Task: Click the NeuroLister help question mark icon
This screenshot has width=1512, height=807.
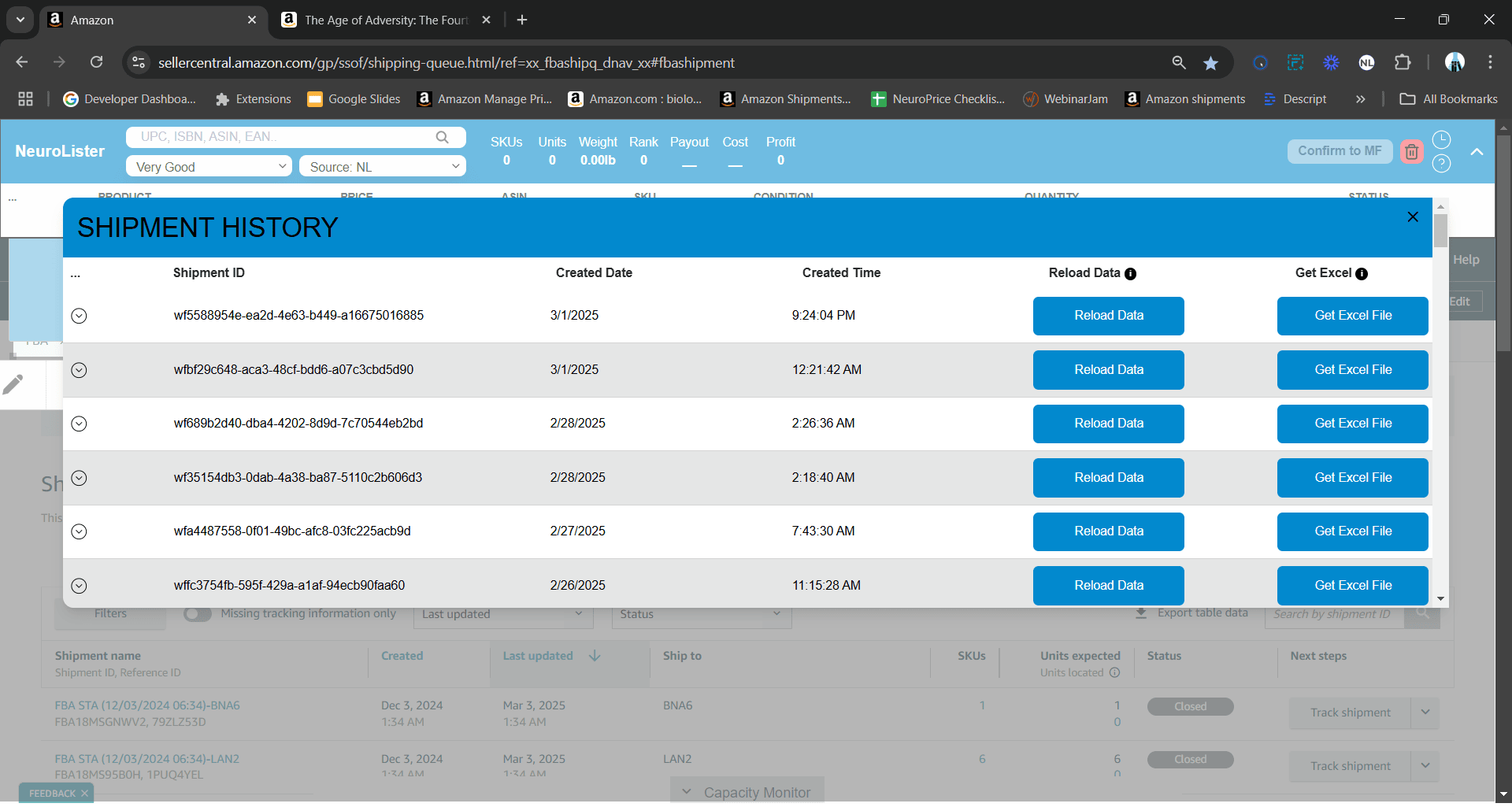Action: [1441, 164]
